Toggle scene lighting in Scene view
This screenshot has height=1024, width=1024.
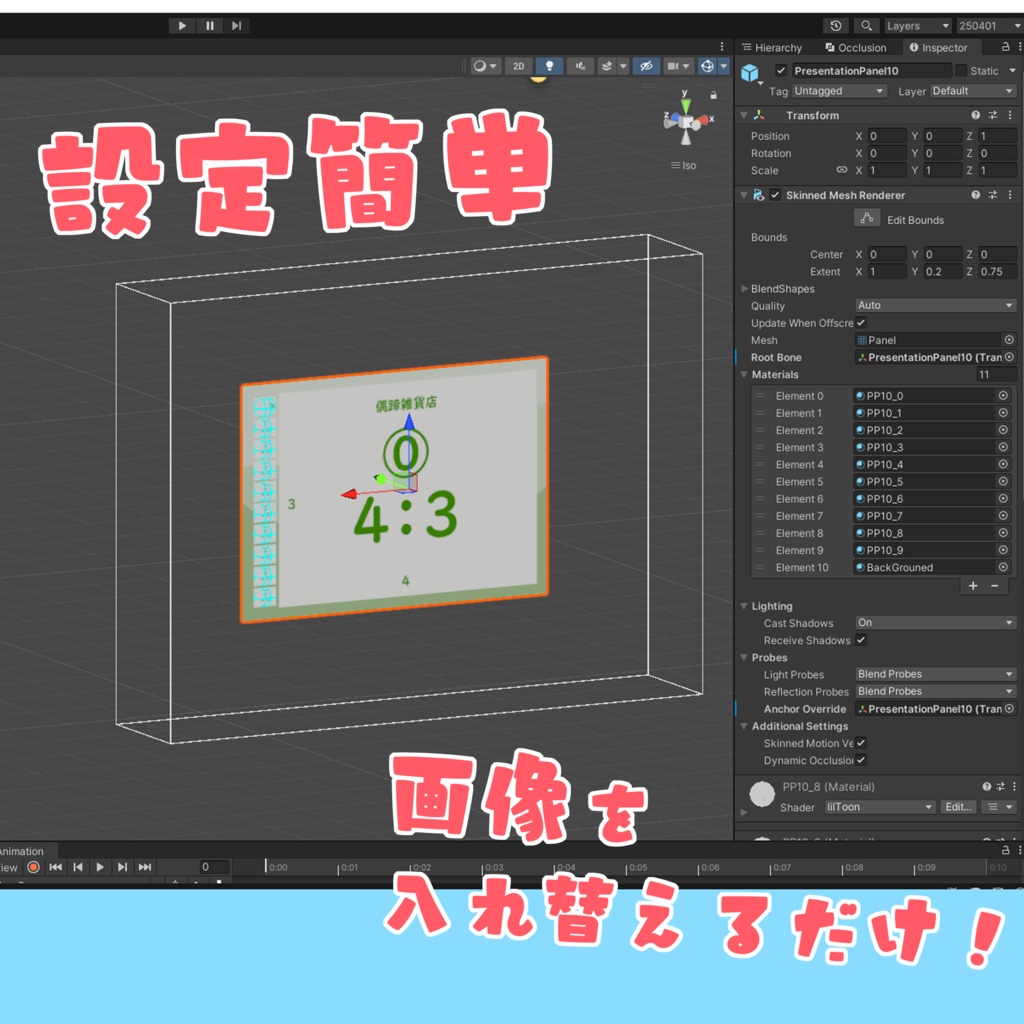(549, 65)
